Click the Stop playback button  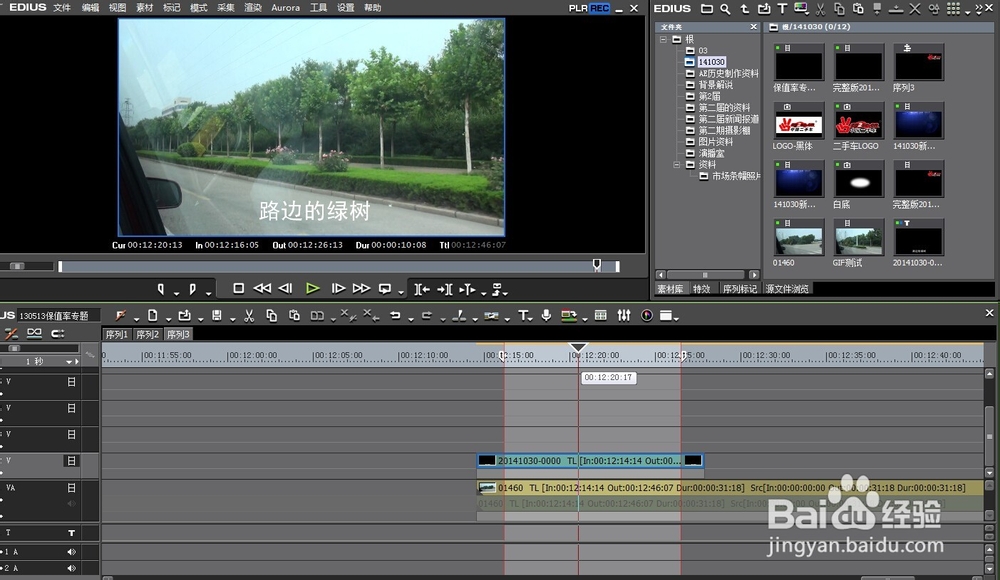pos(239,288)
